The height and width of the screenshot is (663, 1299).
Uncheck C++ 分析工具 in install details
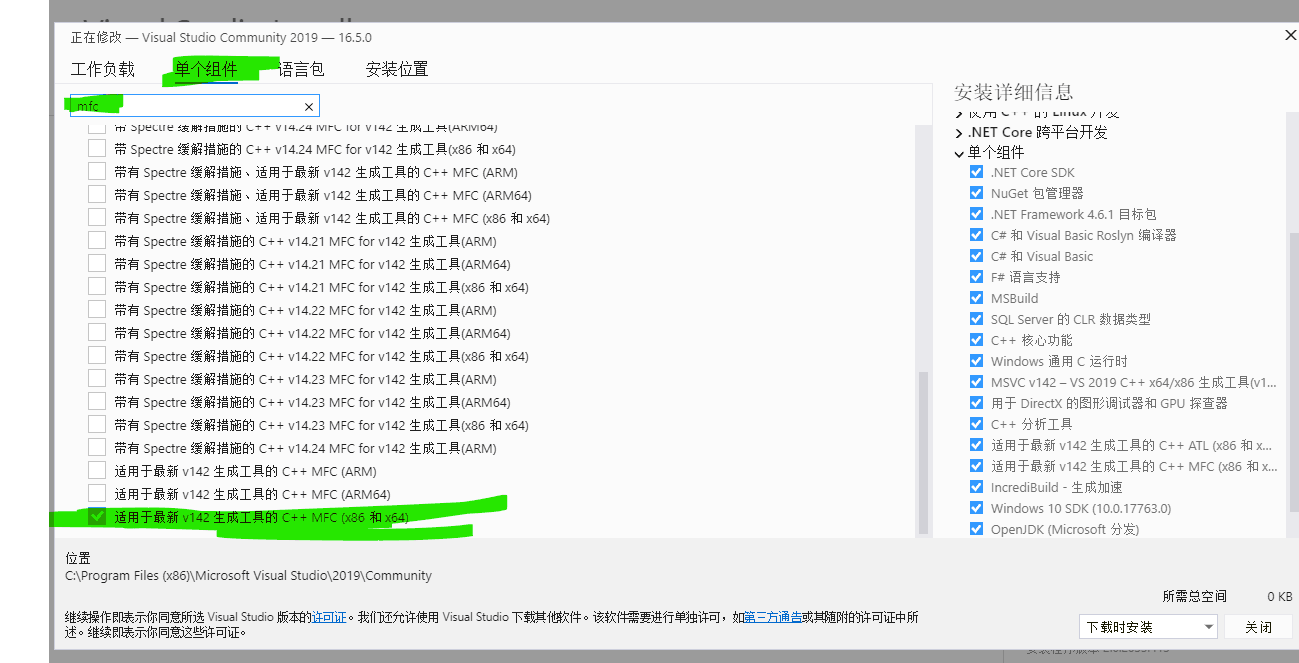coord(976,424)
